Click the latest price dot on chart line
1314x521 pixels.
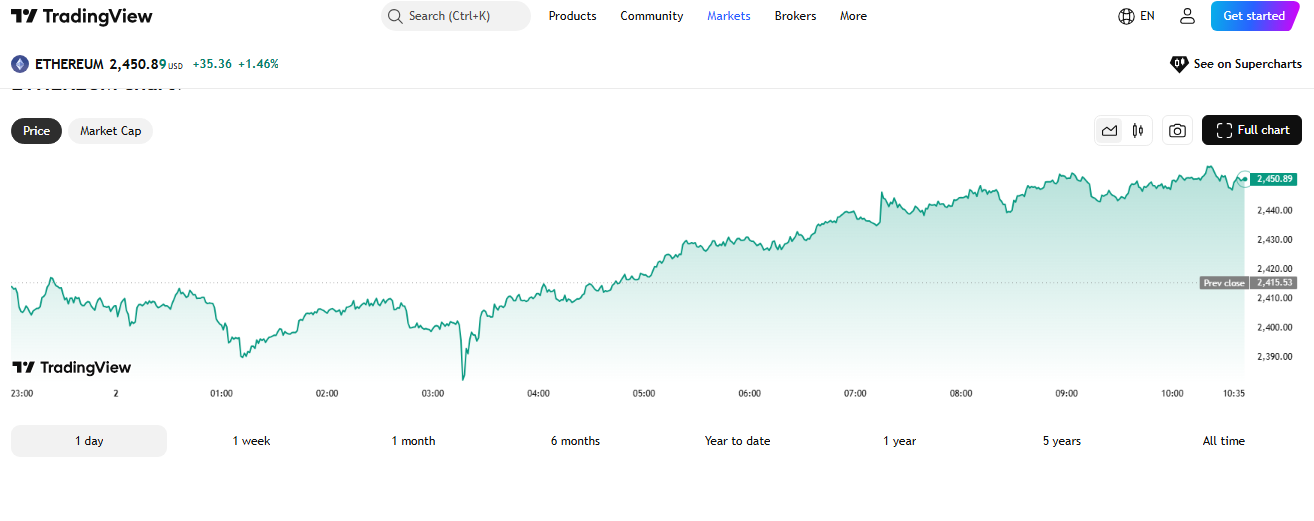pyautogui.click(x=1244, y=179)
